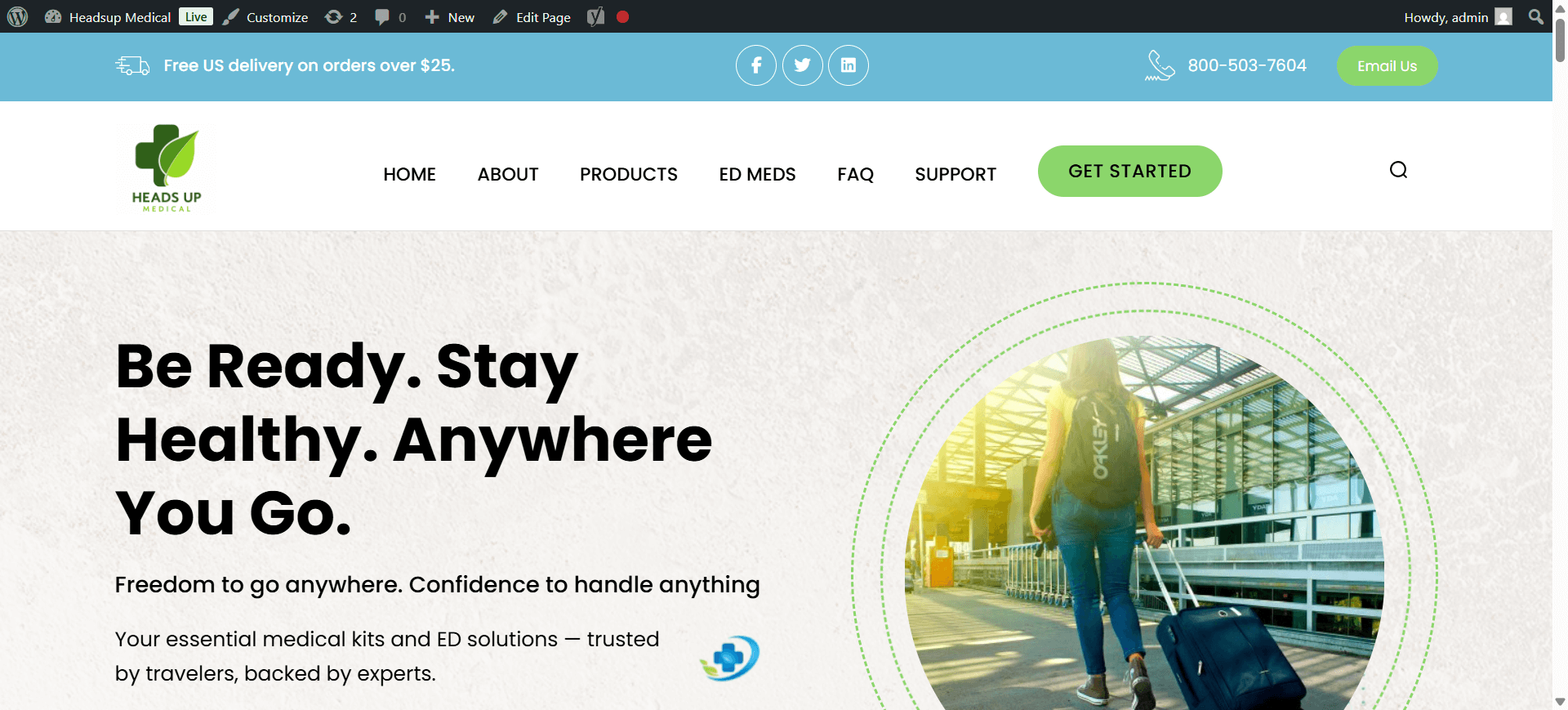Viewport: 1568px width, 710px height.
Task: Select the ED MEDS menu item
Action: point(757,174)
